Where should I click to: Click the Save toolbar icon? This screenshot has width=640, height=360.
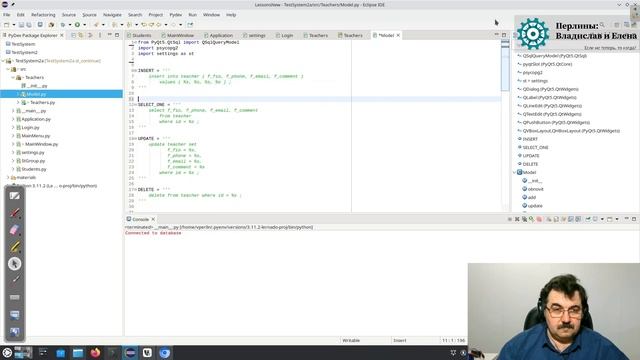point(21,25)
